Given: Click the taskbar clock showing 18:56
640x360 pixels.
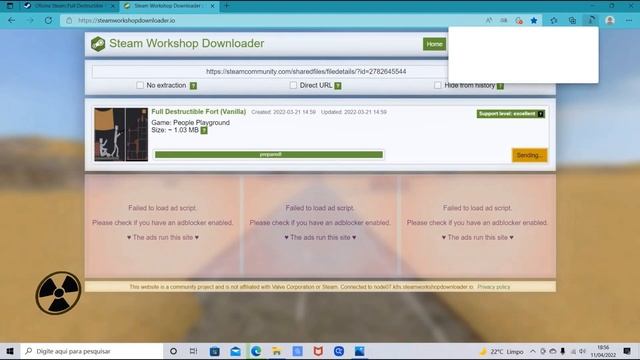Looking at the screenshot, I should tap(603, 351).
